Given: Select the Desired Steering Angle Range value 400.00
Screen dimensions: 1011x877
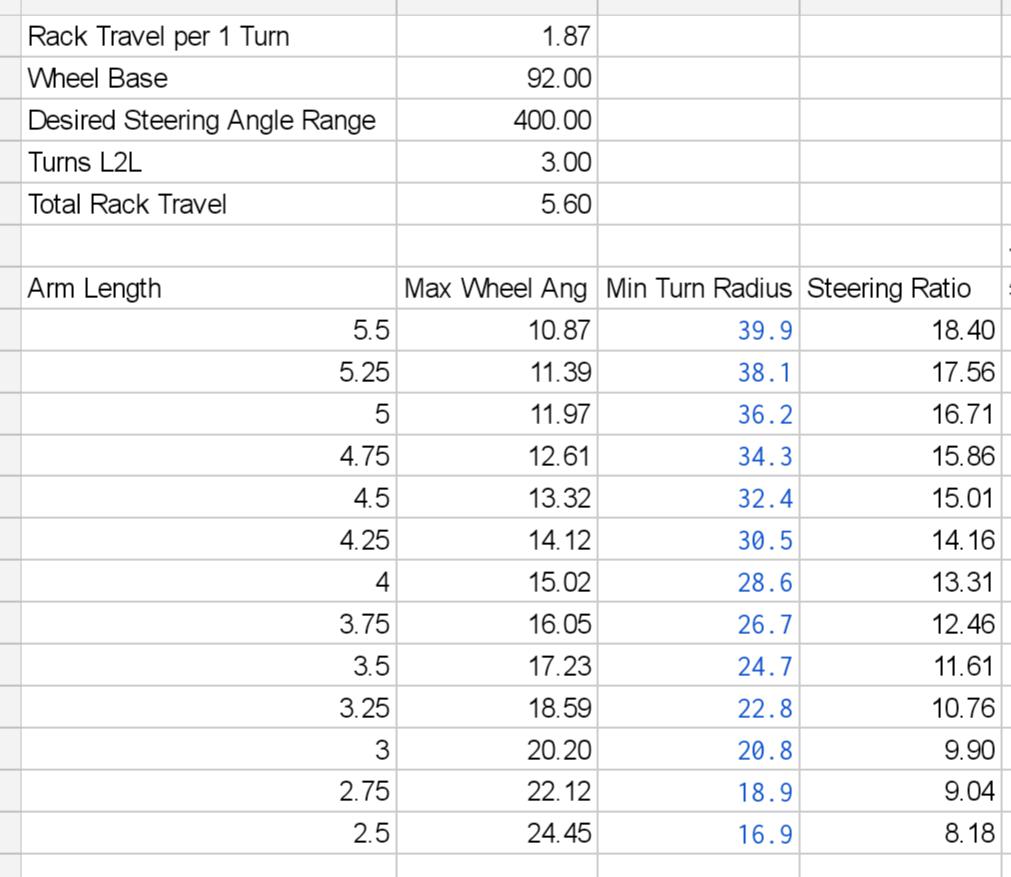Looking at the screenshot, I should [497, 120].
